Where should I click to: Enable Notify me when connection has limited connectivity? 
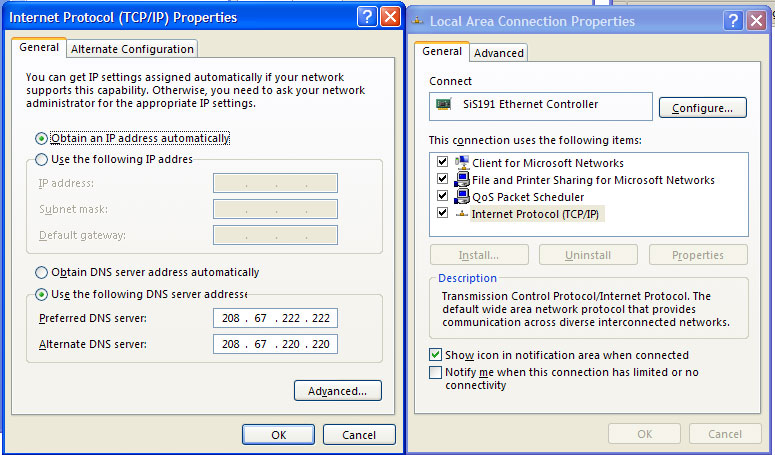[435, 372]
